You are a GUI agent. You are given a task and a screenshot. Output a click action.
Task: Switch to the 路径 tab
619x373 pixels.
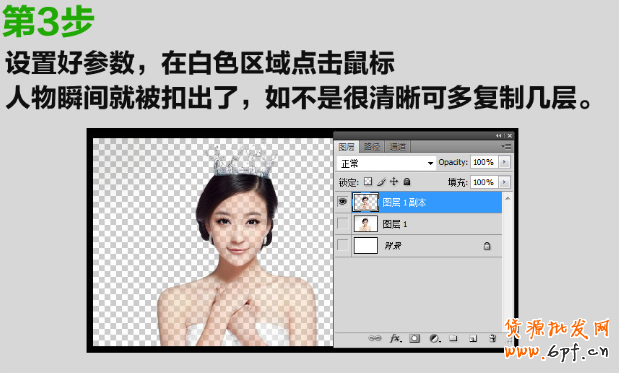(x=371, y=147)
